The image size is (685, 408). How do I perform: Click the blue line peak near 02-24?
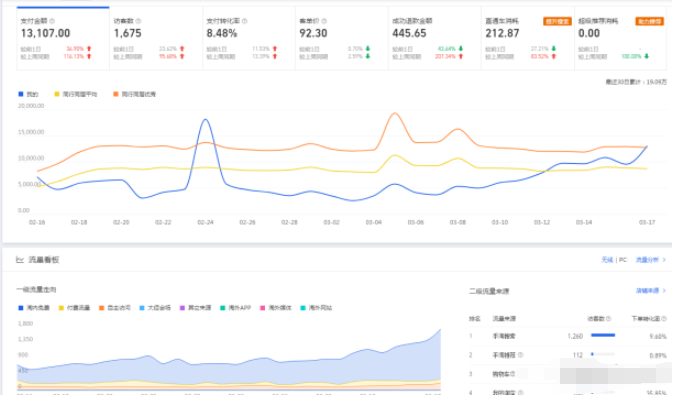[x=205, y=119]
